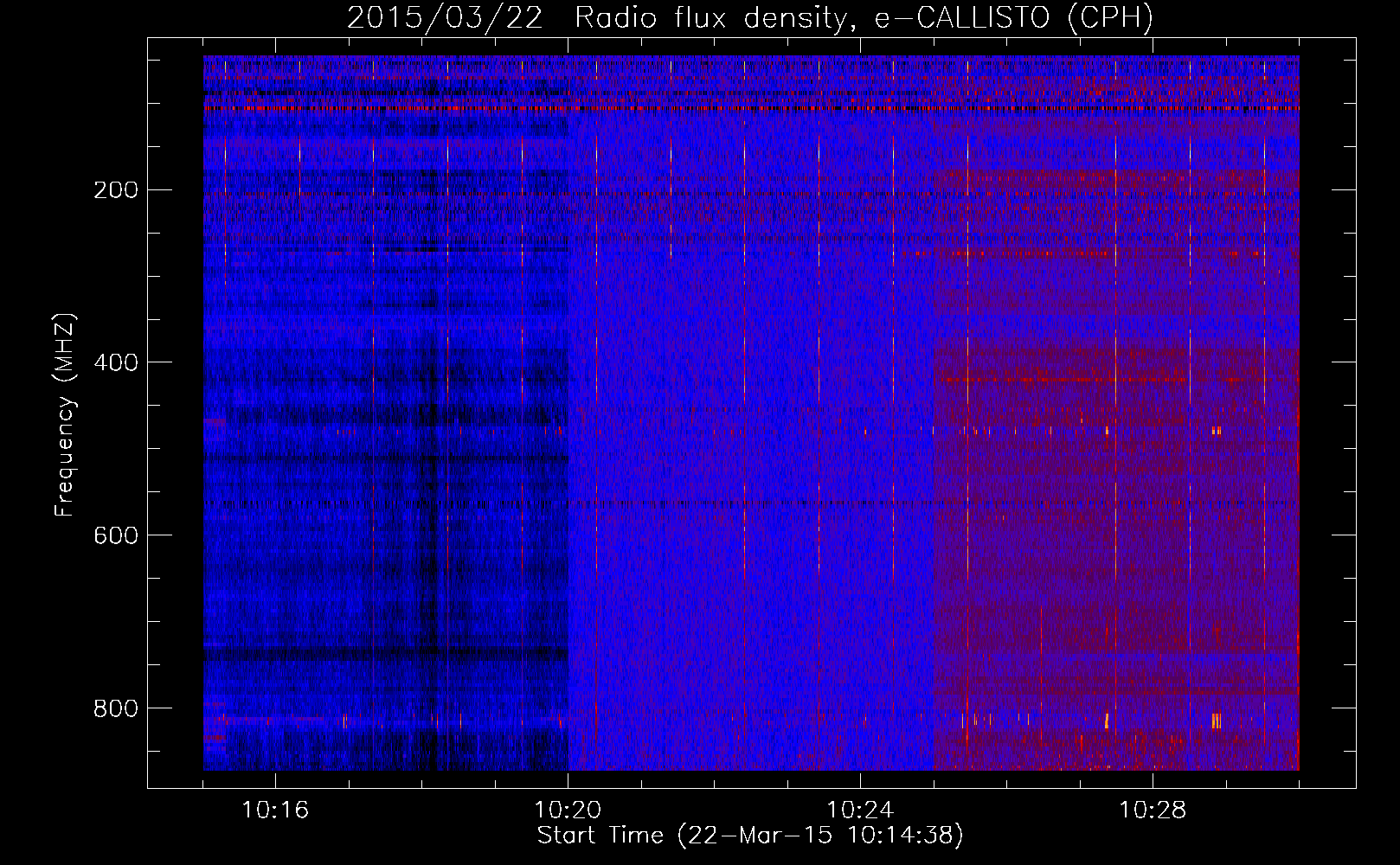
Task: Click the 10:20 time tick label
Action: 568,810
